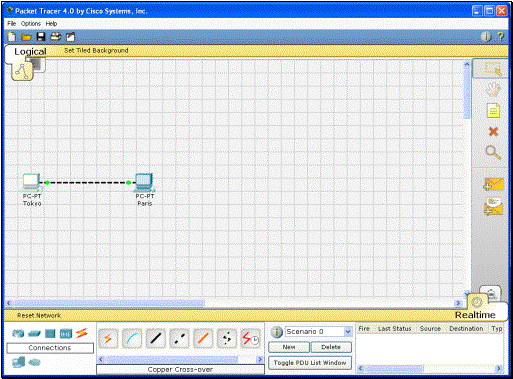Screen dimensions: 513x379
Task: Choose the red X Delete tool
Action: click(x=493, y=132)
